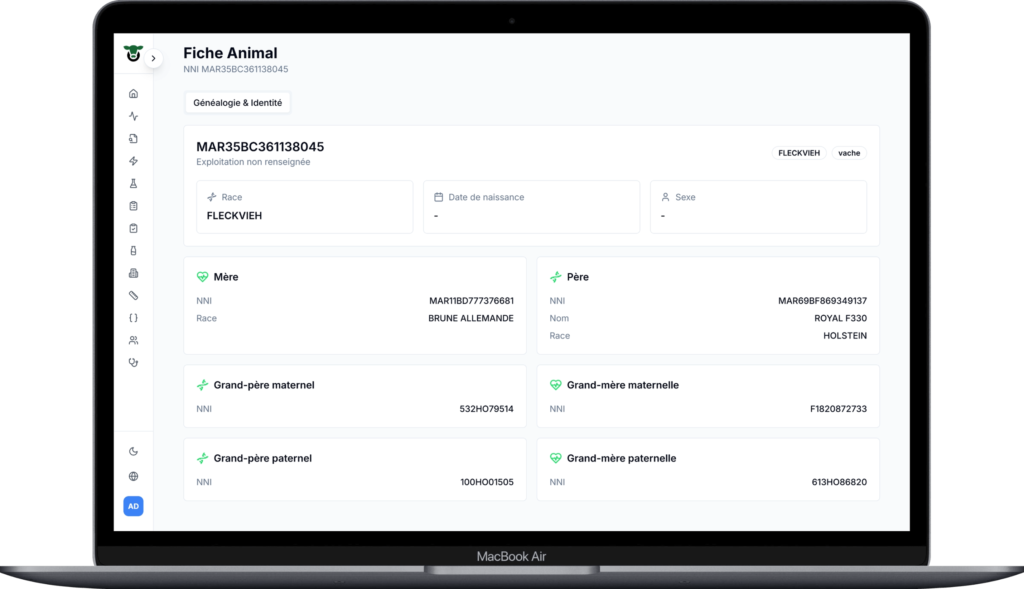
Task: Click maternal grandfather NNI 532HO79514
Action: coord(487,409)
